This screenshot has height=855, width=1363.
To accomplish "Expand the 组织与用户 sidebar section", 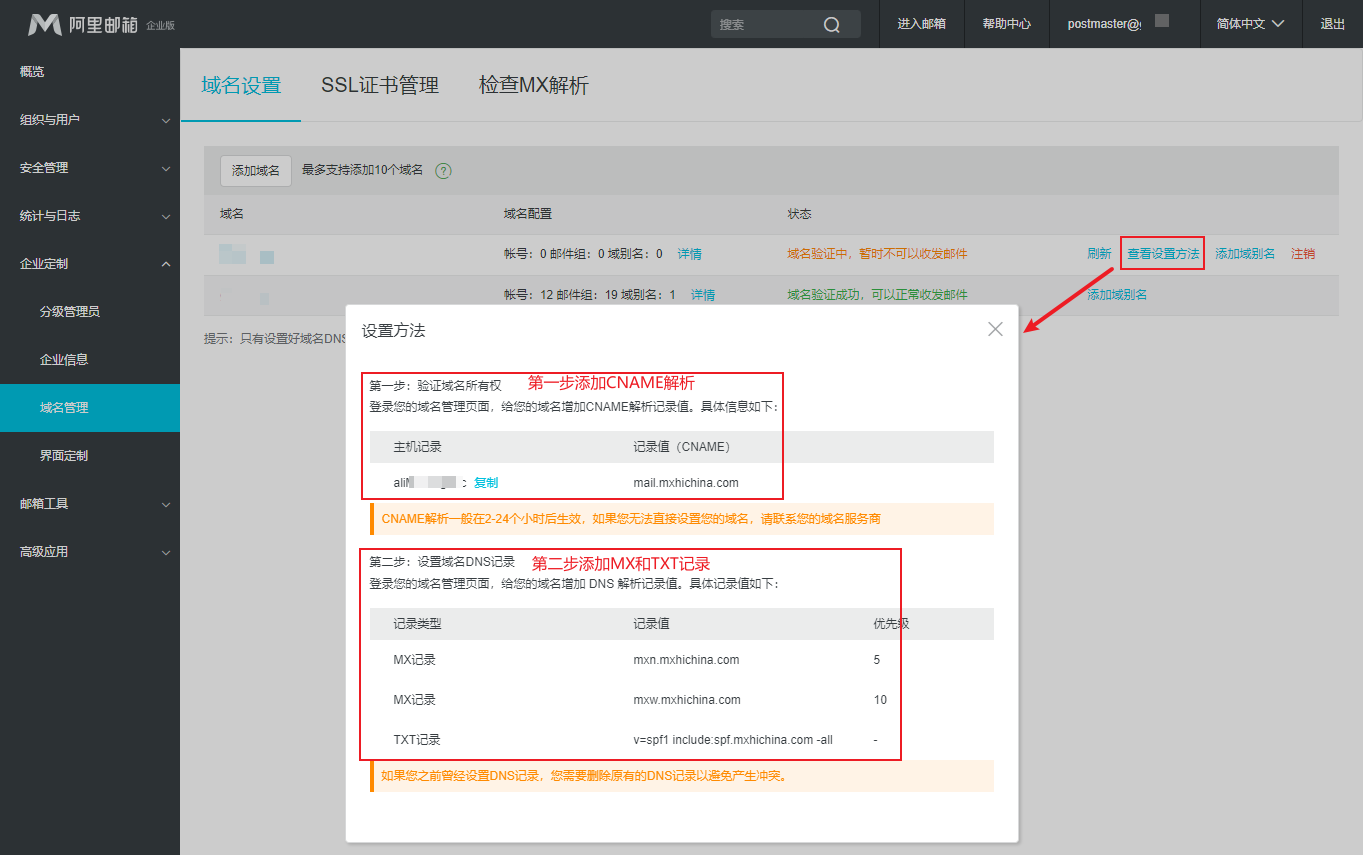I will coord(90,120).
